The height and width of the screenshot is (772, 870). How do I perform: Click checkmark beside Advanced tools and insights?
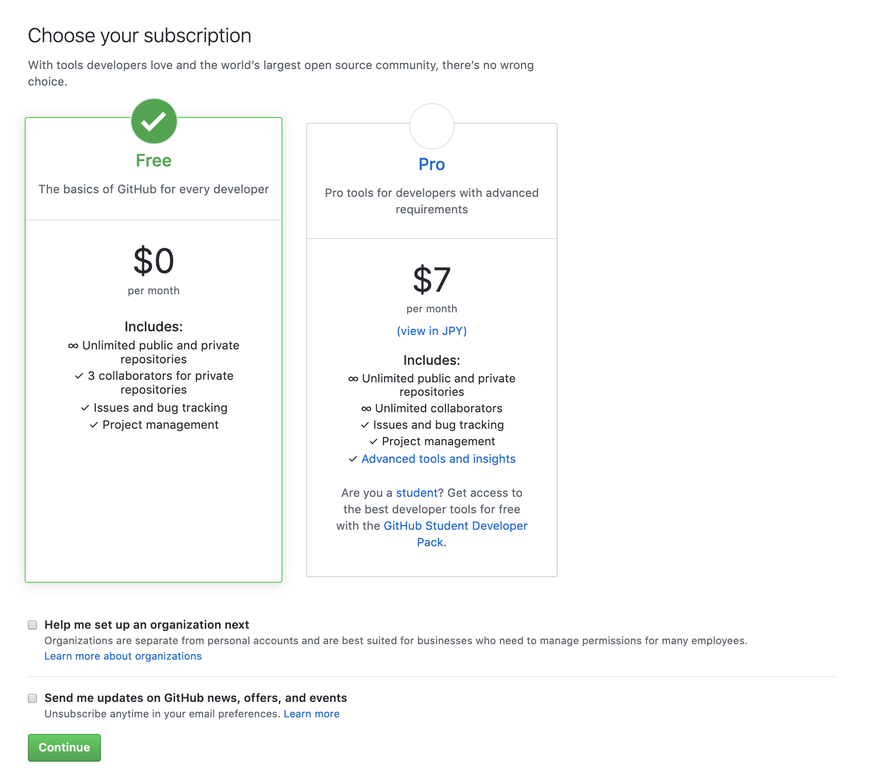point(353,459)
